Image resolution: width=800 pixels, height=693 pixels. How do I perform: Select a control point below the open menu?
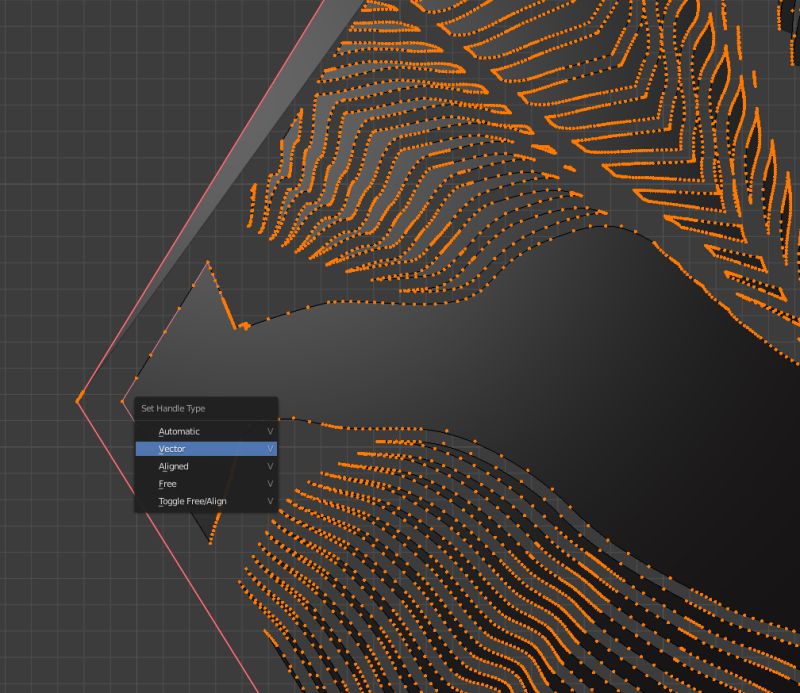pyautogui.click(x=212, y=545)
